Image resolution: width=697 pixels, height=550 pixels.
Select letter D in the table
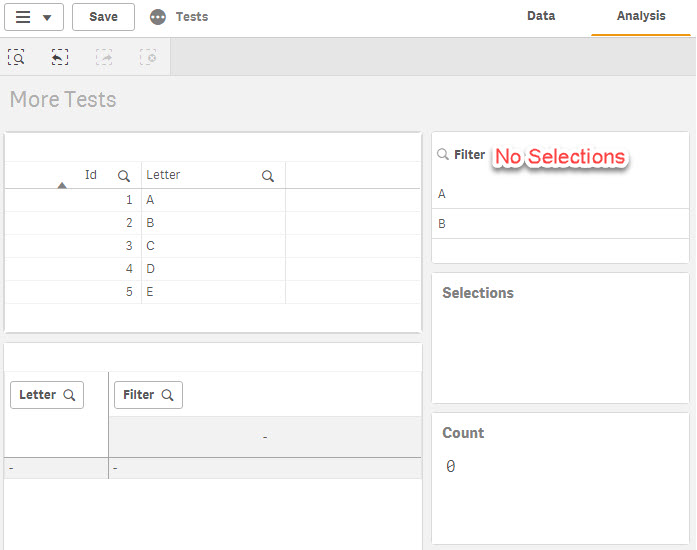click(150, 269)
